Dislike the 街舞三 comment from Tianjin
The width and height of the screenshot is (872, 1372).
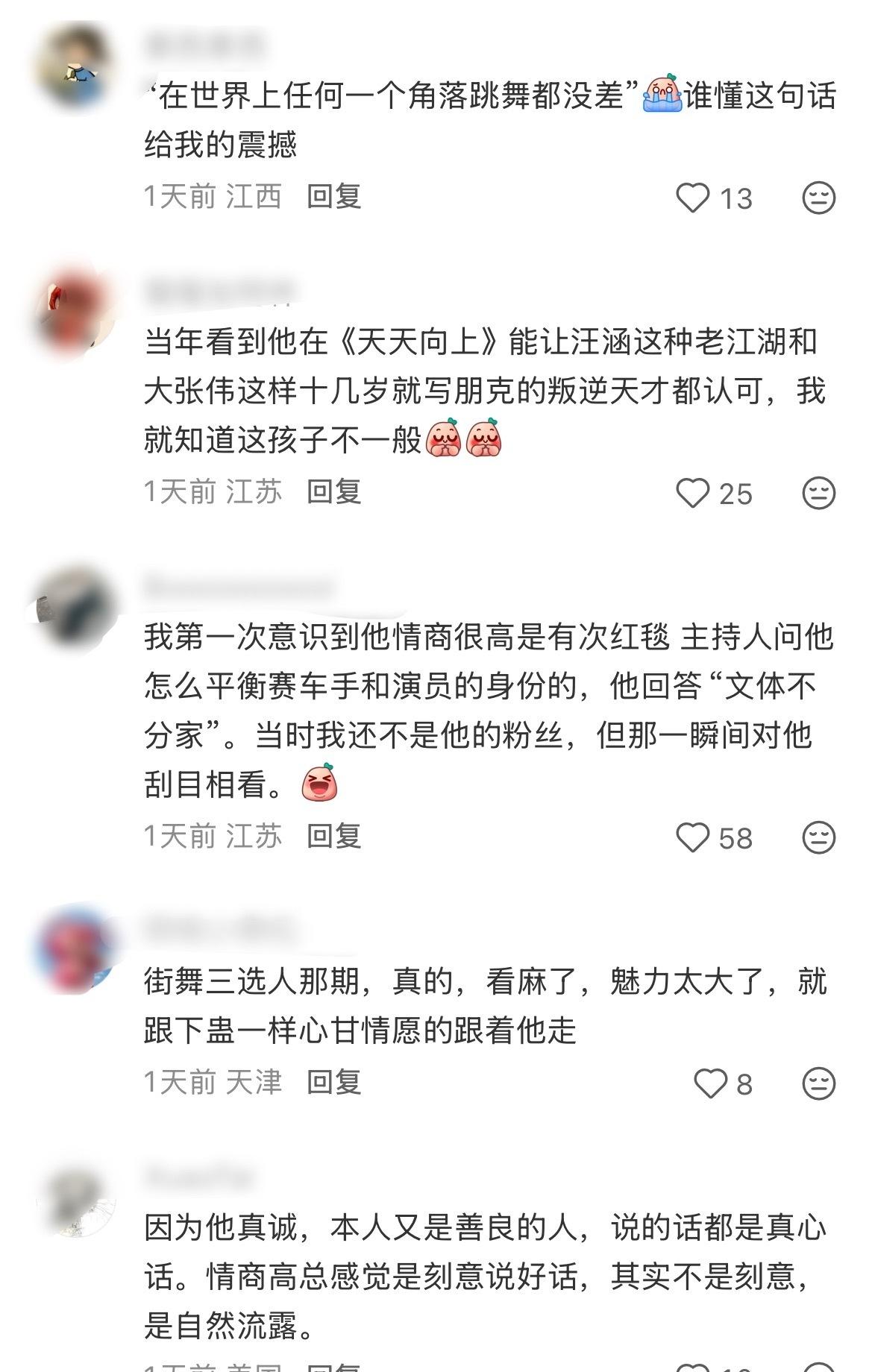pyautogui.click(x=818, y=1083)
